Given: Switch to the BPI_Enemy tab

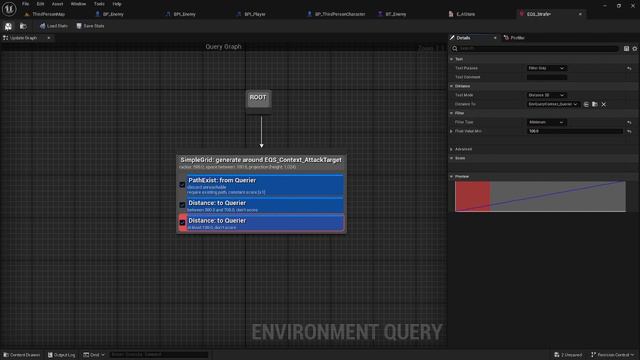Looking at the screenshot, I should [x=184, y=14].
